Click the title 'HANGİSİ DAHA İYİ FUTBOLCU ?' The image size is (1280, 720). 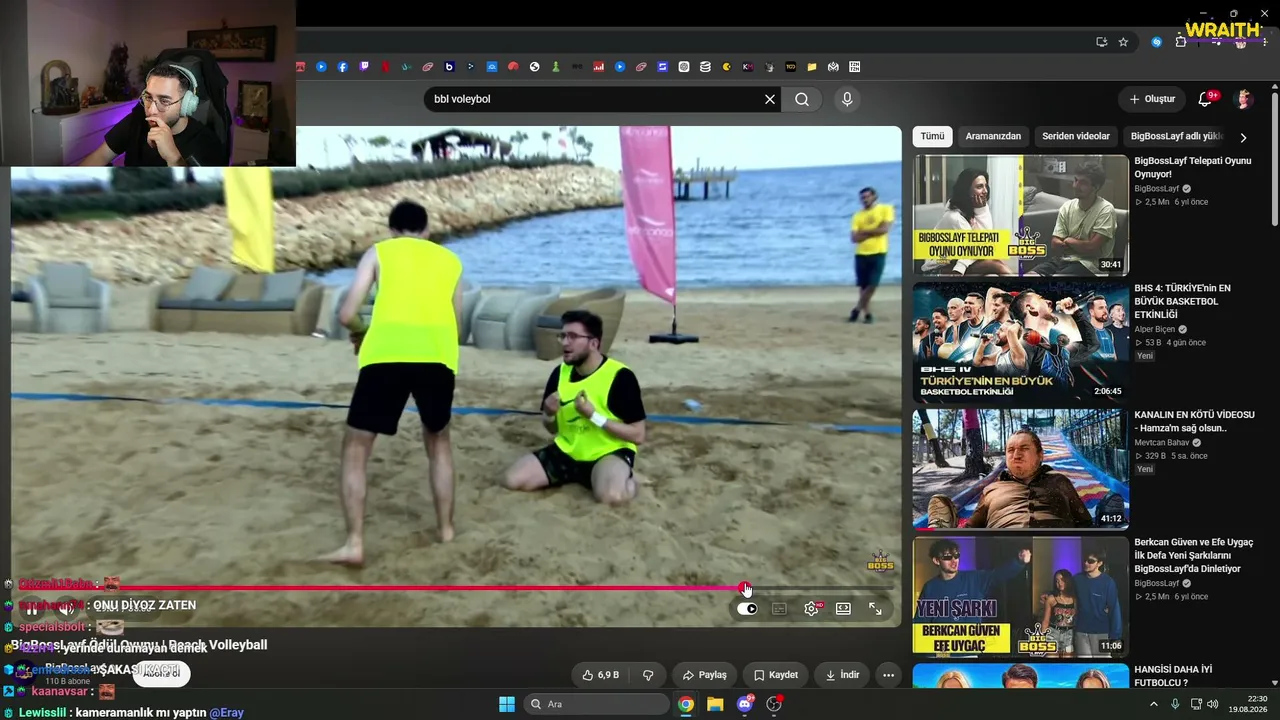pyautogui.click(x=1173, y=676)
